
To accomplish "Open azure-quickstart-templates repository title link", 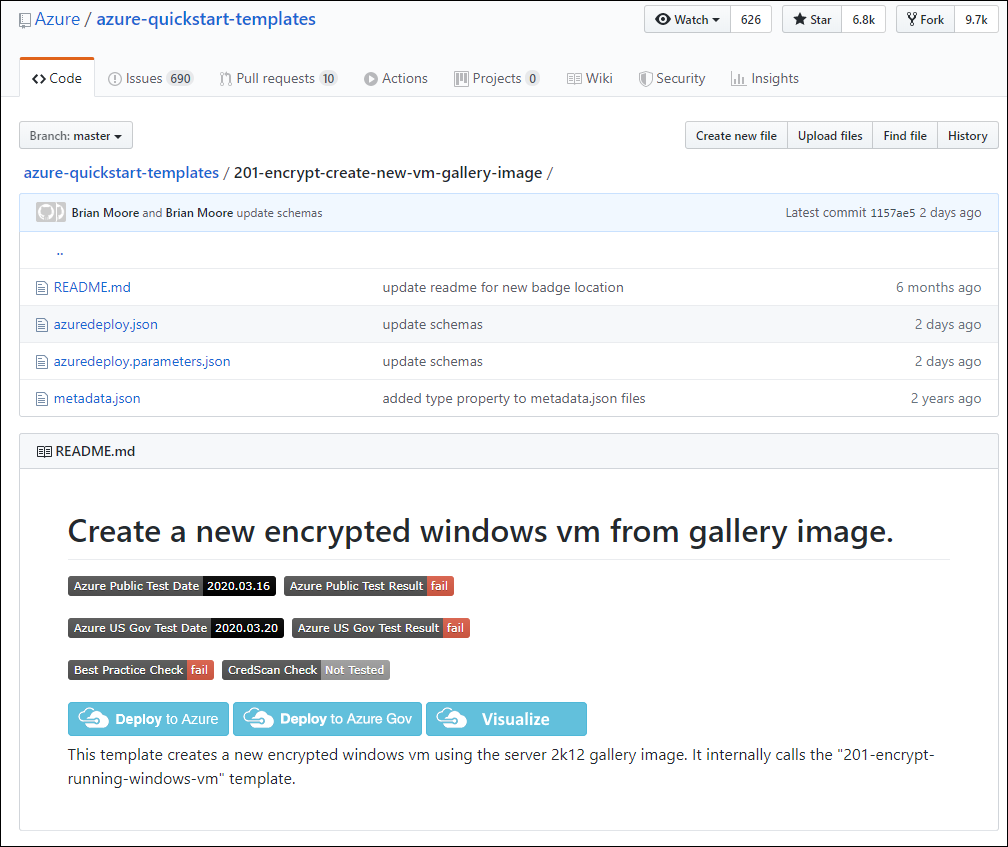I will (x=206, y=19).
